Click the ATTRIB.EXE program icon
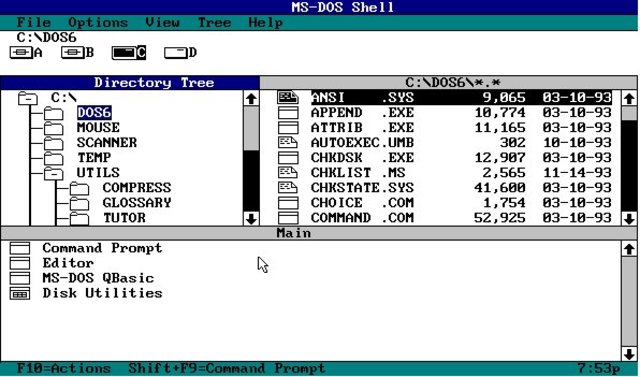640x377 pixels. coord(288,128)
